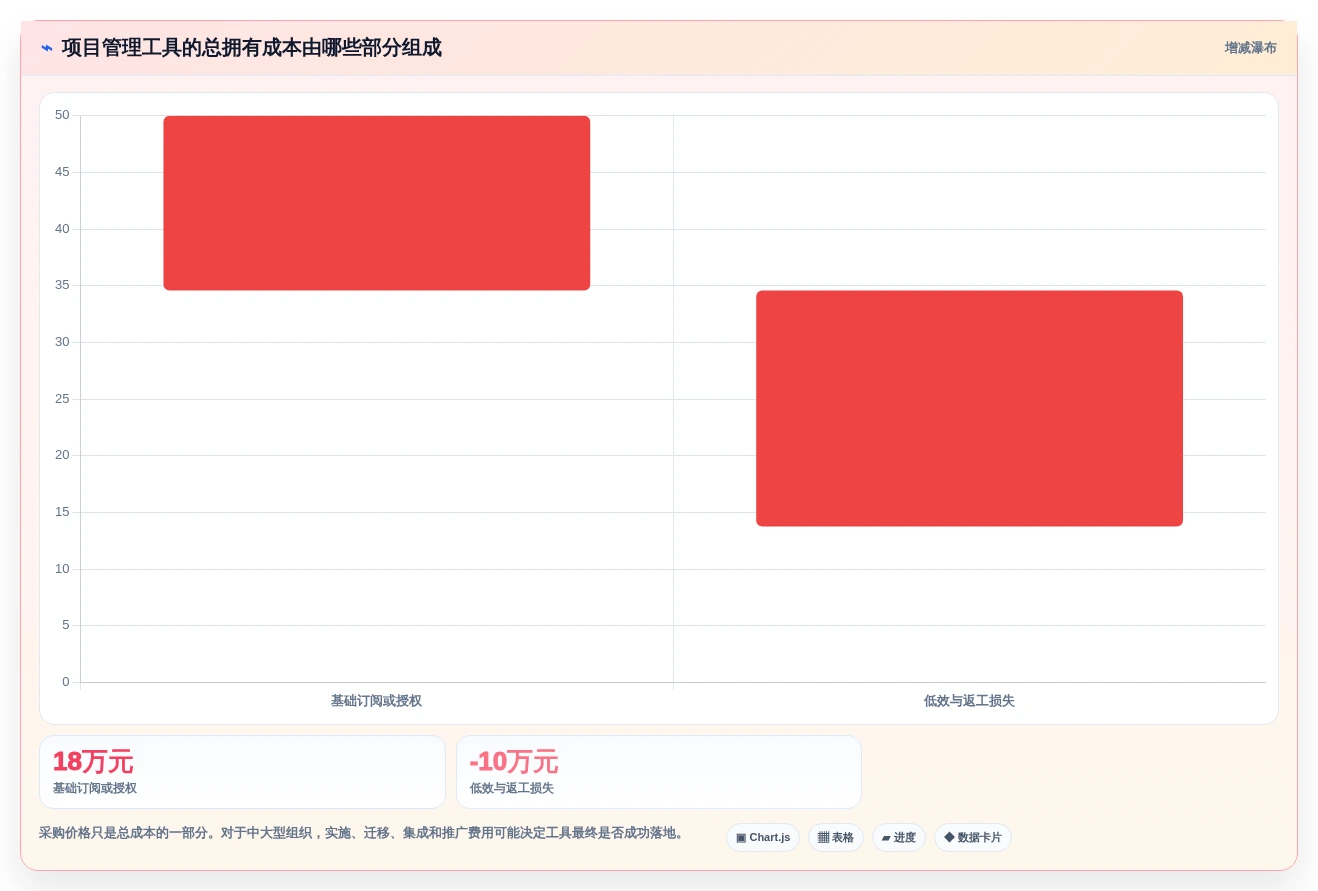Click the 基础订阅或授权 x-axis label

[x=377, y=701]
